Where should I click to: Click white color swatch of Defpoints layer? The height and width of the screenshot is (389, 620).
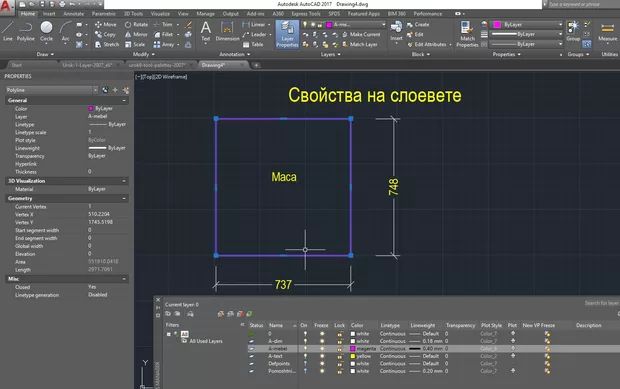click(353, 364)
